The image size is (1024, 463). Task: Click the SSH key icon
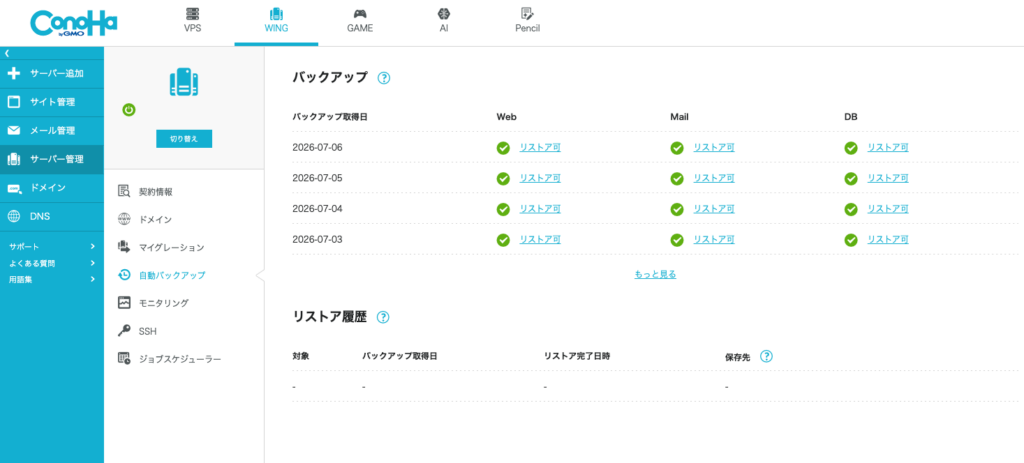(124, 331)
